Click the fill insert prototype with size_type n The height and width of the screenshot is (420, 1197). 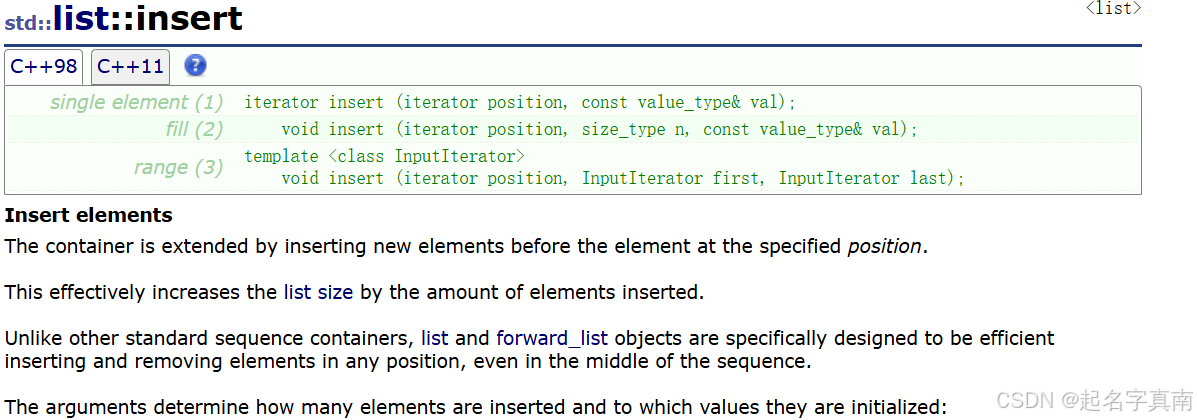(x=599, y=129)
